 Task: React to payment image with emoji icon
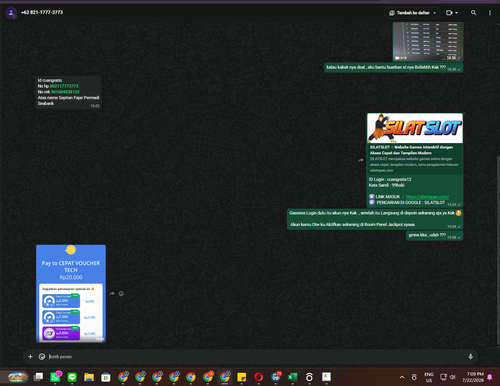[x=121, y=294]
